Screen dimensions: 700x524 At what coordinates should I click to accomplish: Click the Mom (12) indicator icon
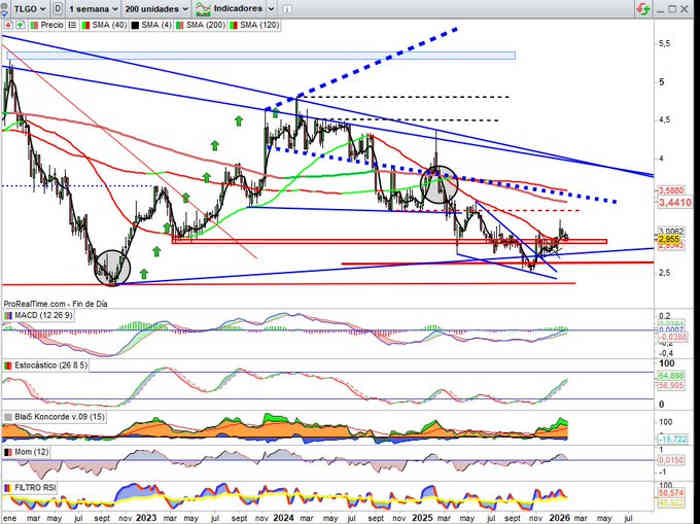(x=7, y=452)
